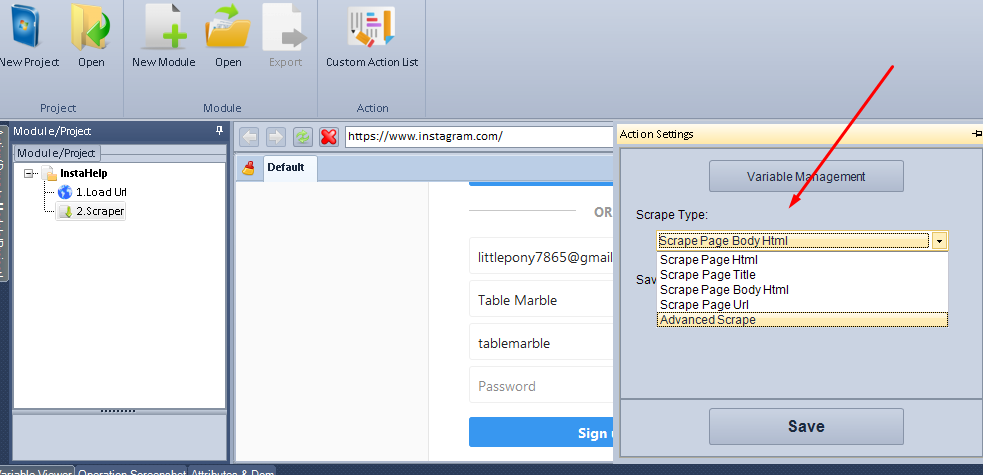
Task: Select the 2.Scraper tree item
Action: click(100, 211)
